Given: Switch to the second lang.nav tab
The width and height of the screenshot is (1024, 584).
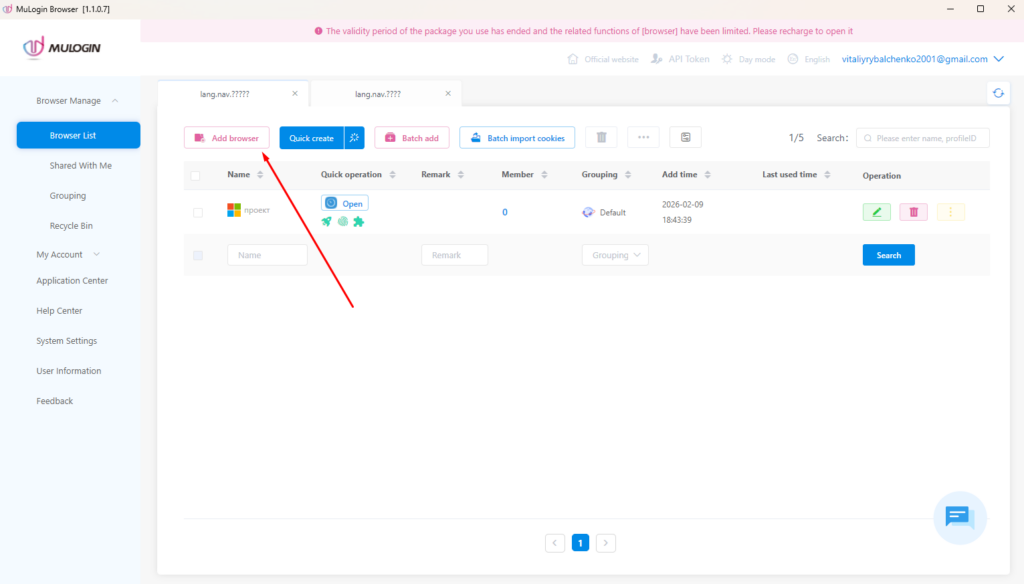Looking at the screenshot, I should click(x=378, y=93).
